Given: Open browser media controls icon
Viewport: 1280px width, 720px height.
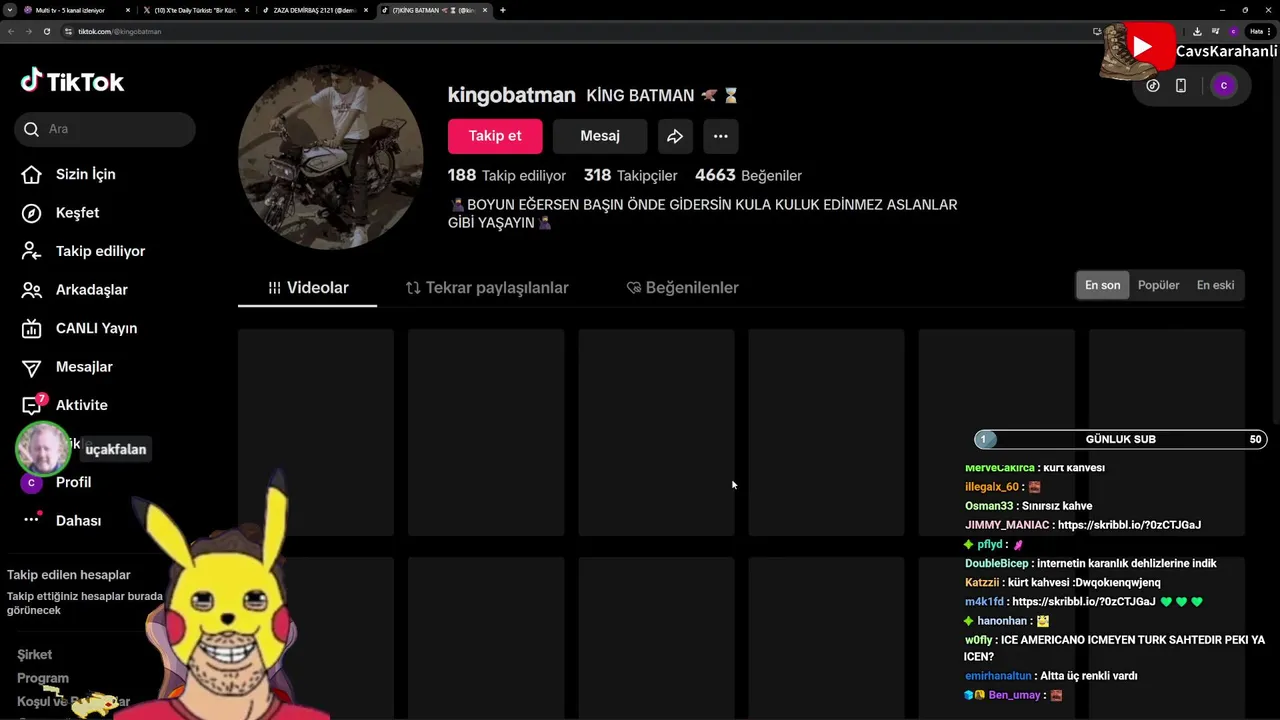Looking at the screenshot, I should click(x=1215, y=31).
